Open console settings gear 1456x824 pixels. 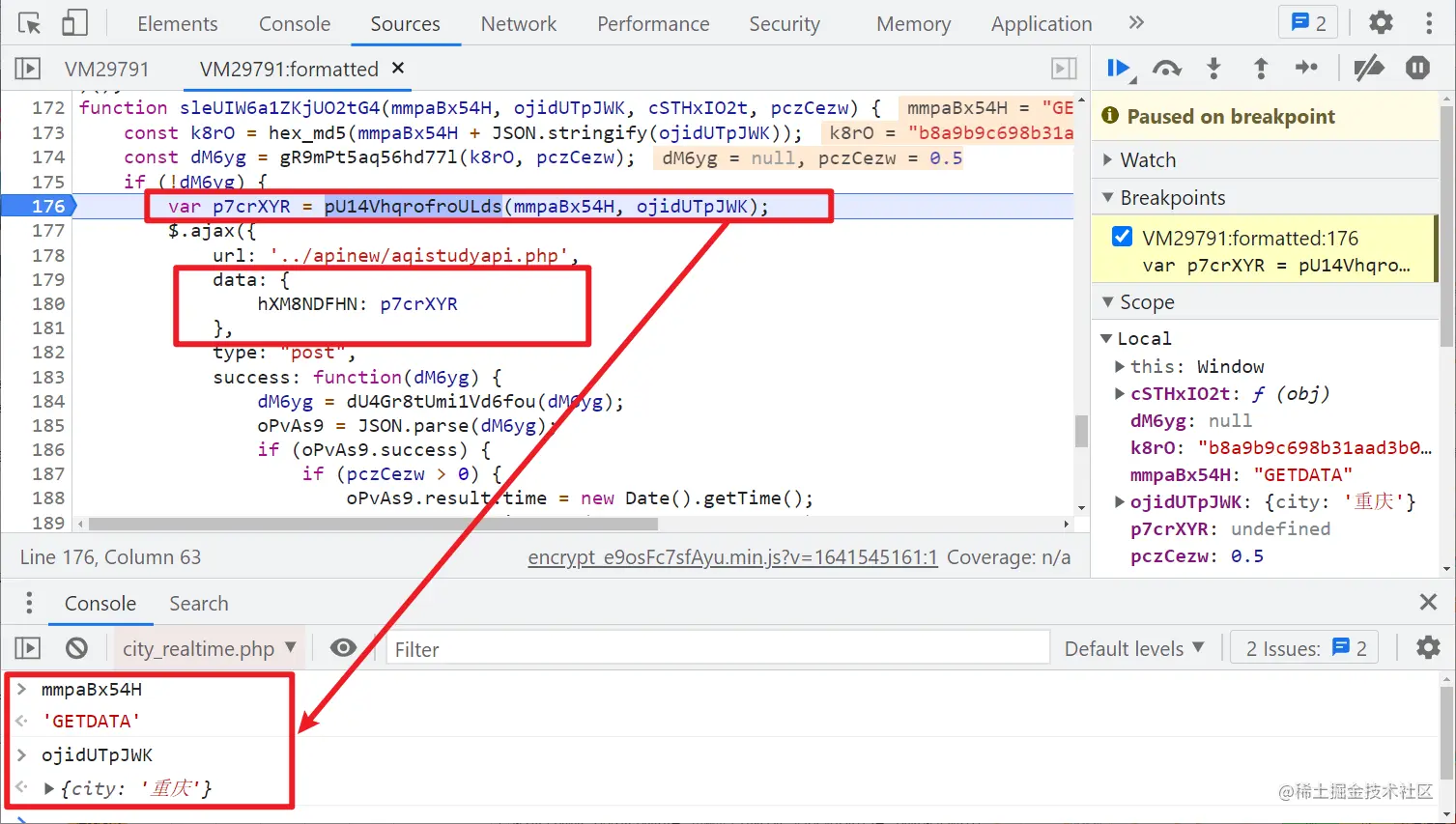coord(1428,648)
